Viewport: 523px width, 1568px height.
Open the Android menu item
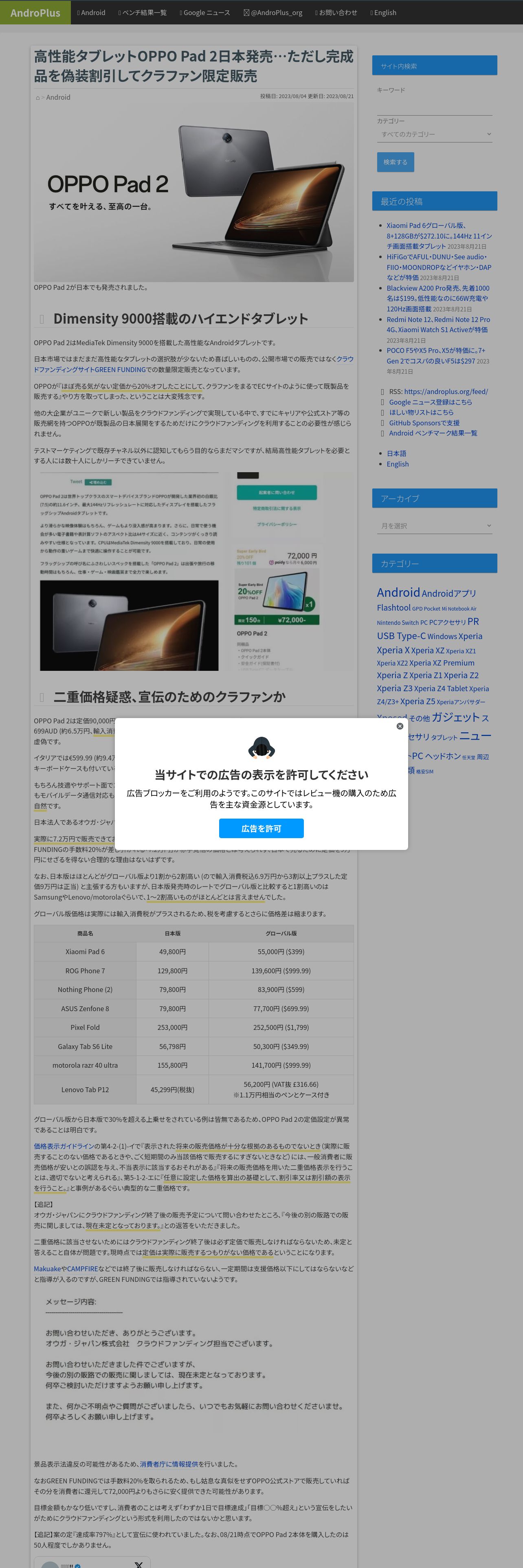(x=91, y=13)
